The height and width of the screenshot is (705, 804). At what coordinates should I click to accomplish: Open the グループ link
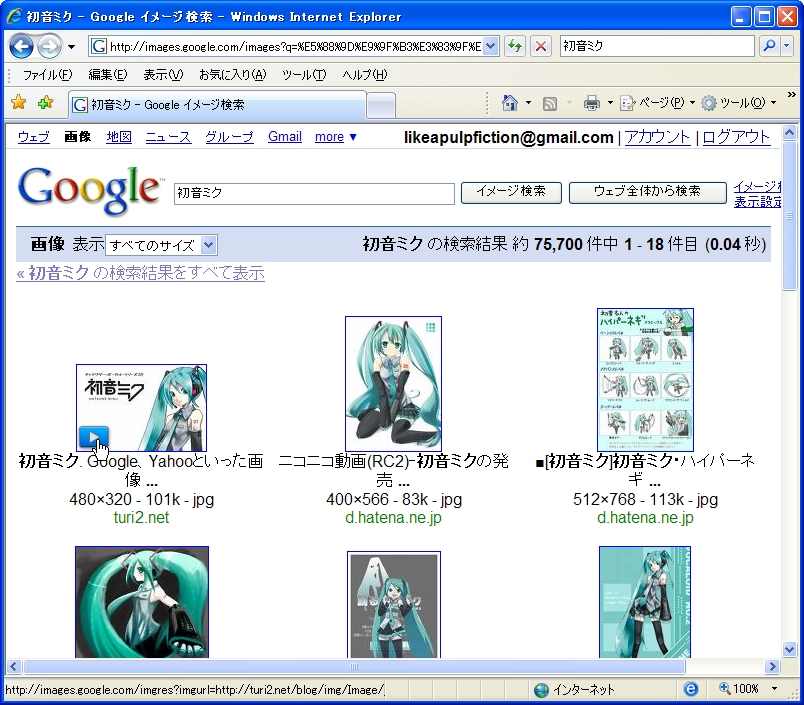tap(229, 137)
